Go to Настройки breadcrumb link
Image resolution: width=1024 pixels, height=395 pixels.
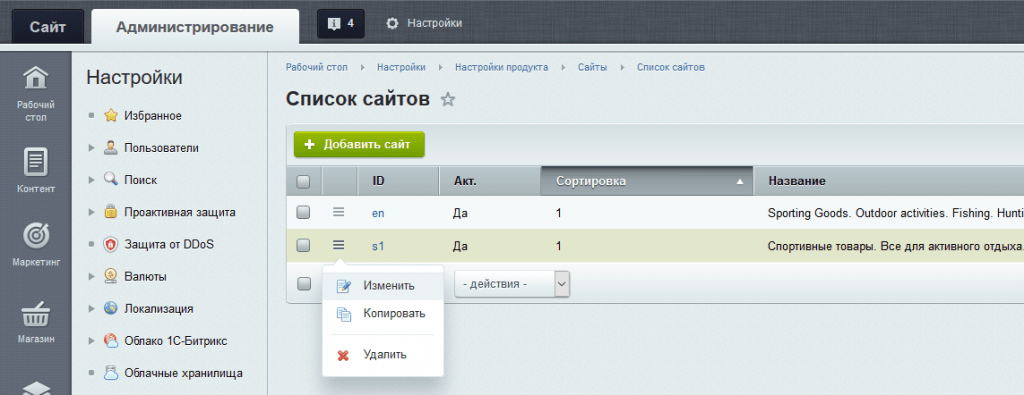coord(401,67)
